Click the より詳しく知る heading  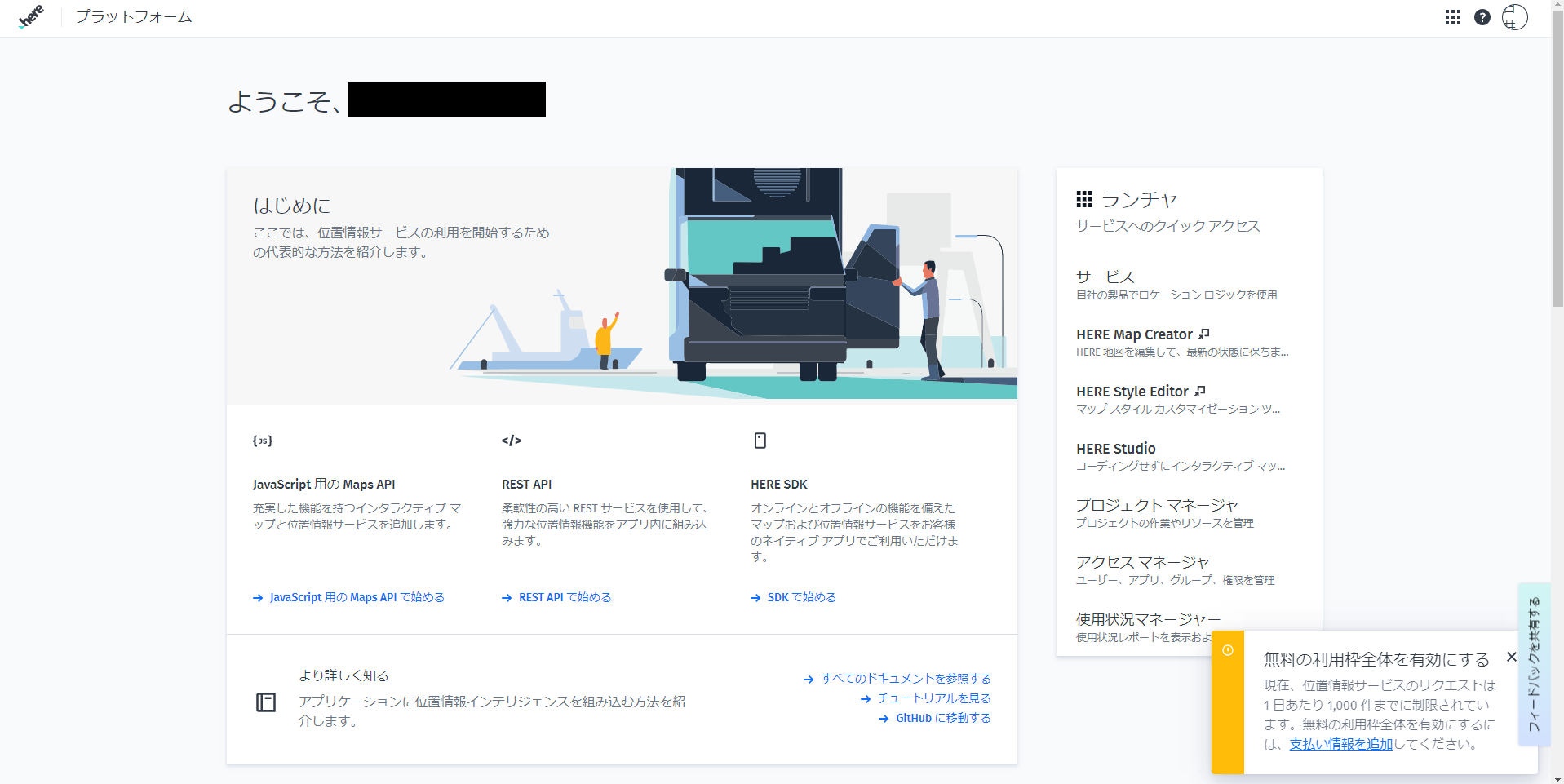[x=343, y=675]
